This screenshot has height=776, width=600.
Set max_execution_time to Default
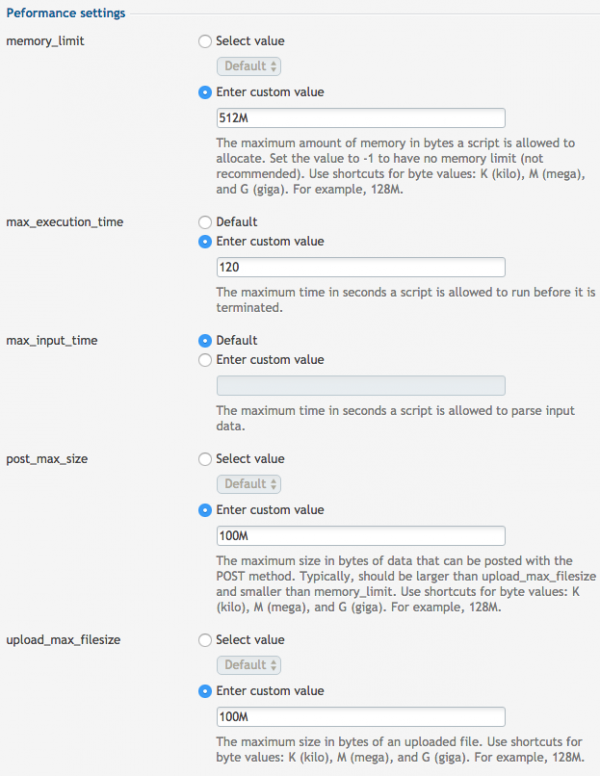click(205, 222)
